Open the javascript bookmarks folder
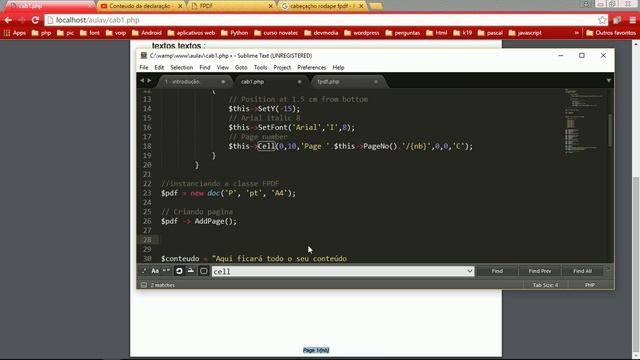Screen dimensions: 640x360 (525, 33)
